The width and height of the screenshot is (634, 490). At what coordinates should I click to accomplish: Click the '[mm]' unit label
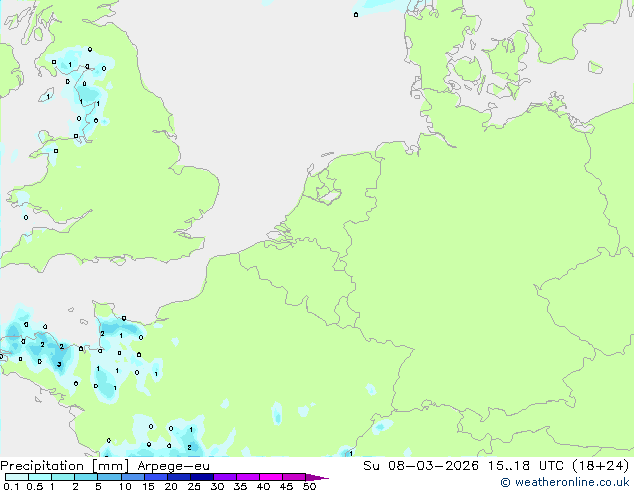[110, 466]
